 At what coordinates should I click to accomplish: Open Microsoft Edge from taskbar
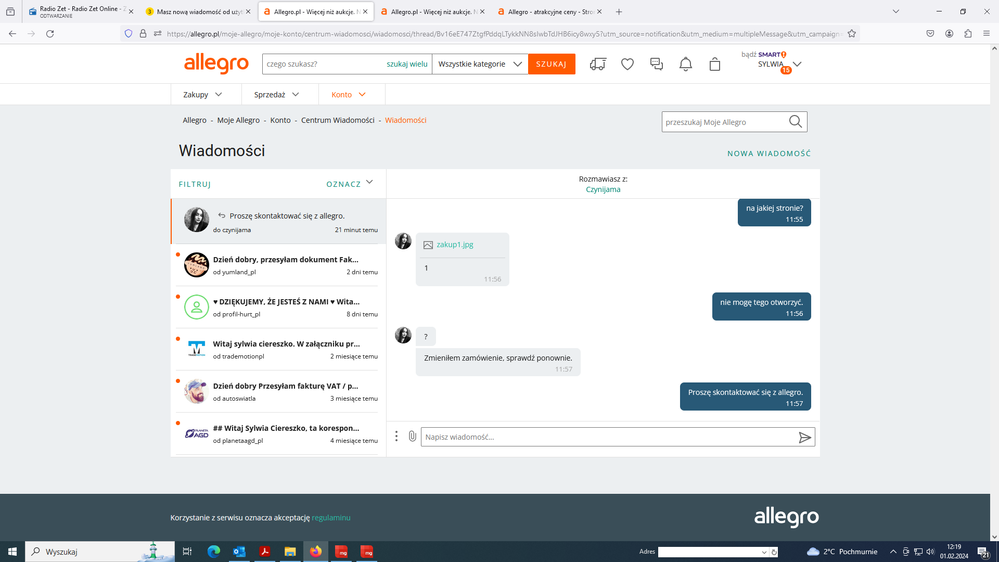(x=213, y=551)
